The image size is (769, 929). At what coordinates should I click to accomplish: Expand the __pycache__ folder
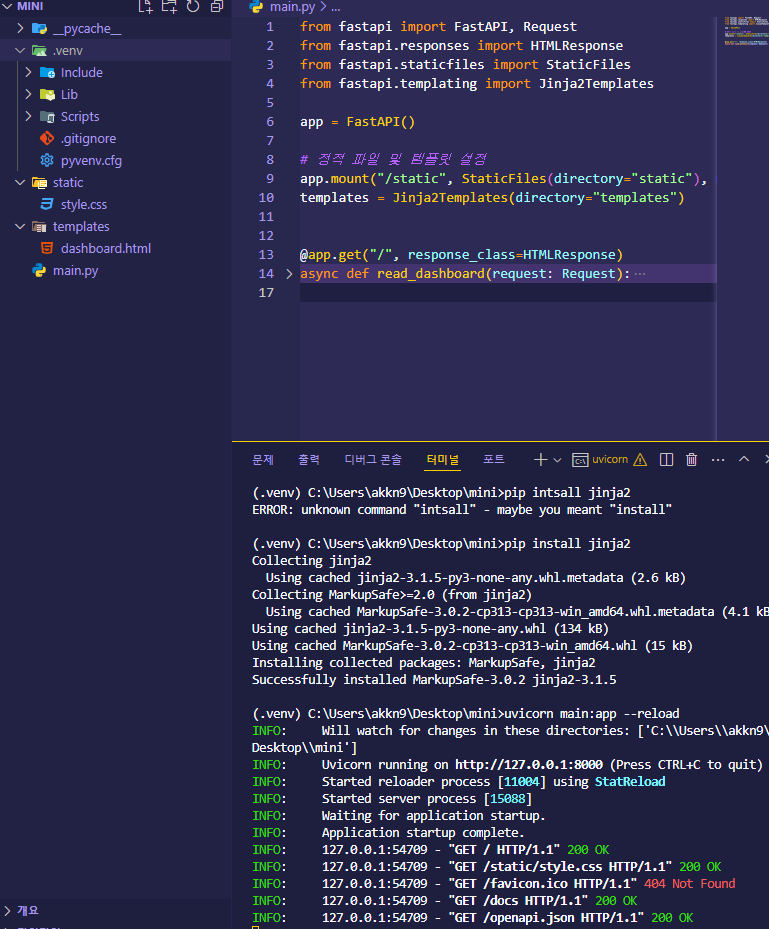click(x=20, y=28)
